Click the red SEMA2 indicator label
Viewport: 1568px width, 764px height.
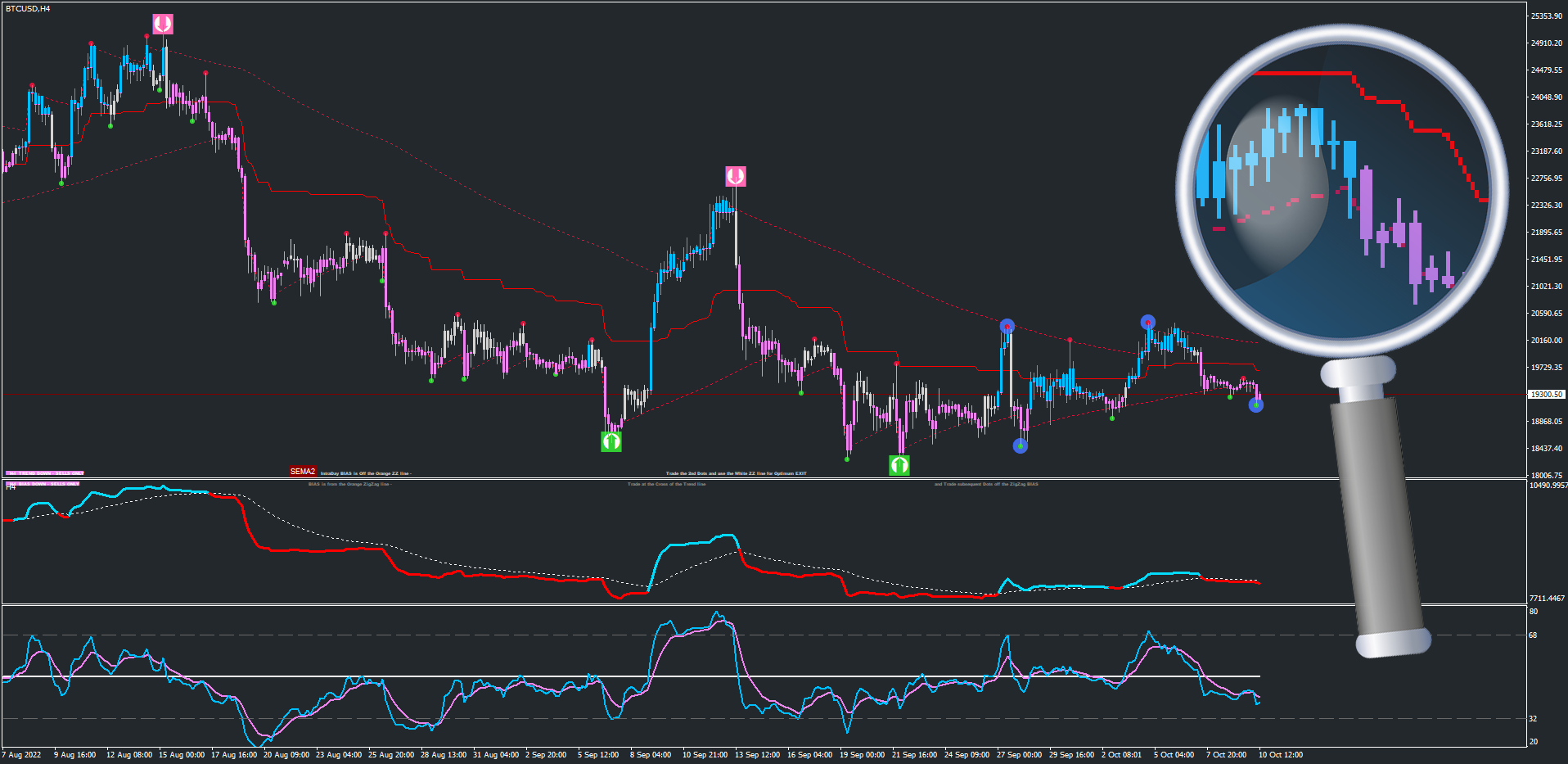click(x=303, y=472)
